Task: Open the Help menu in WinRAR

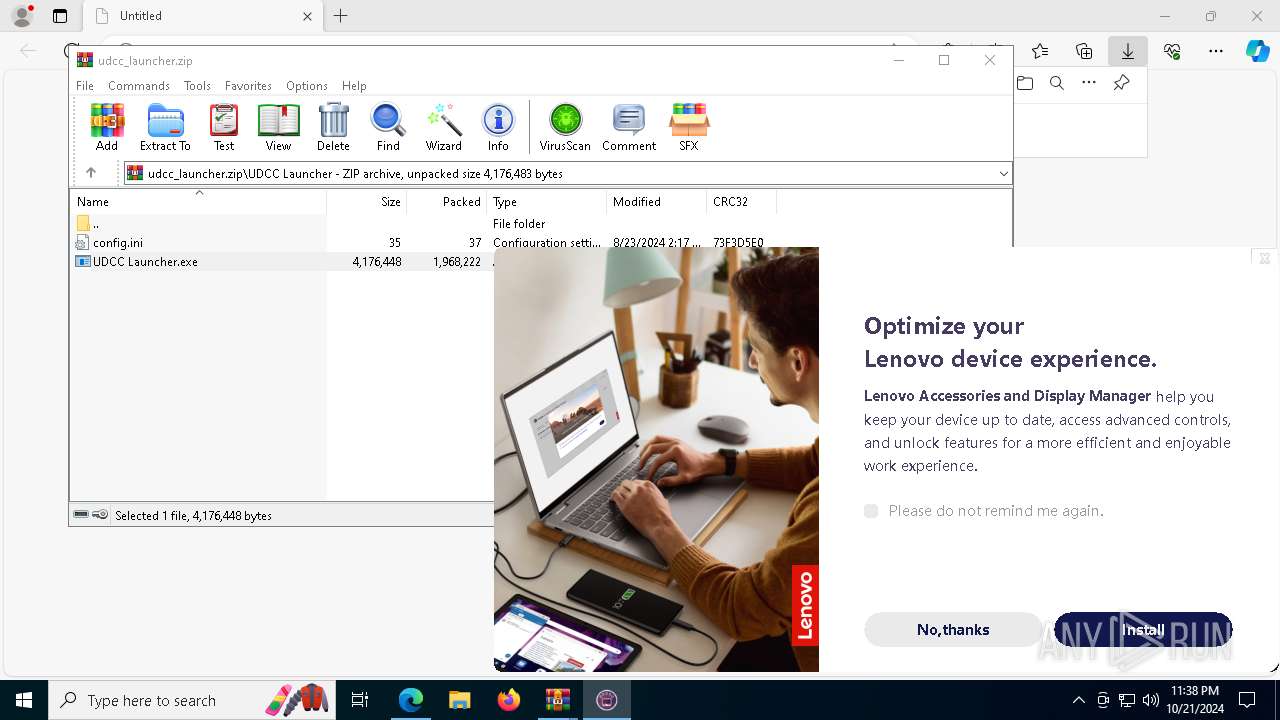Action: point(354,86)
